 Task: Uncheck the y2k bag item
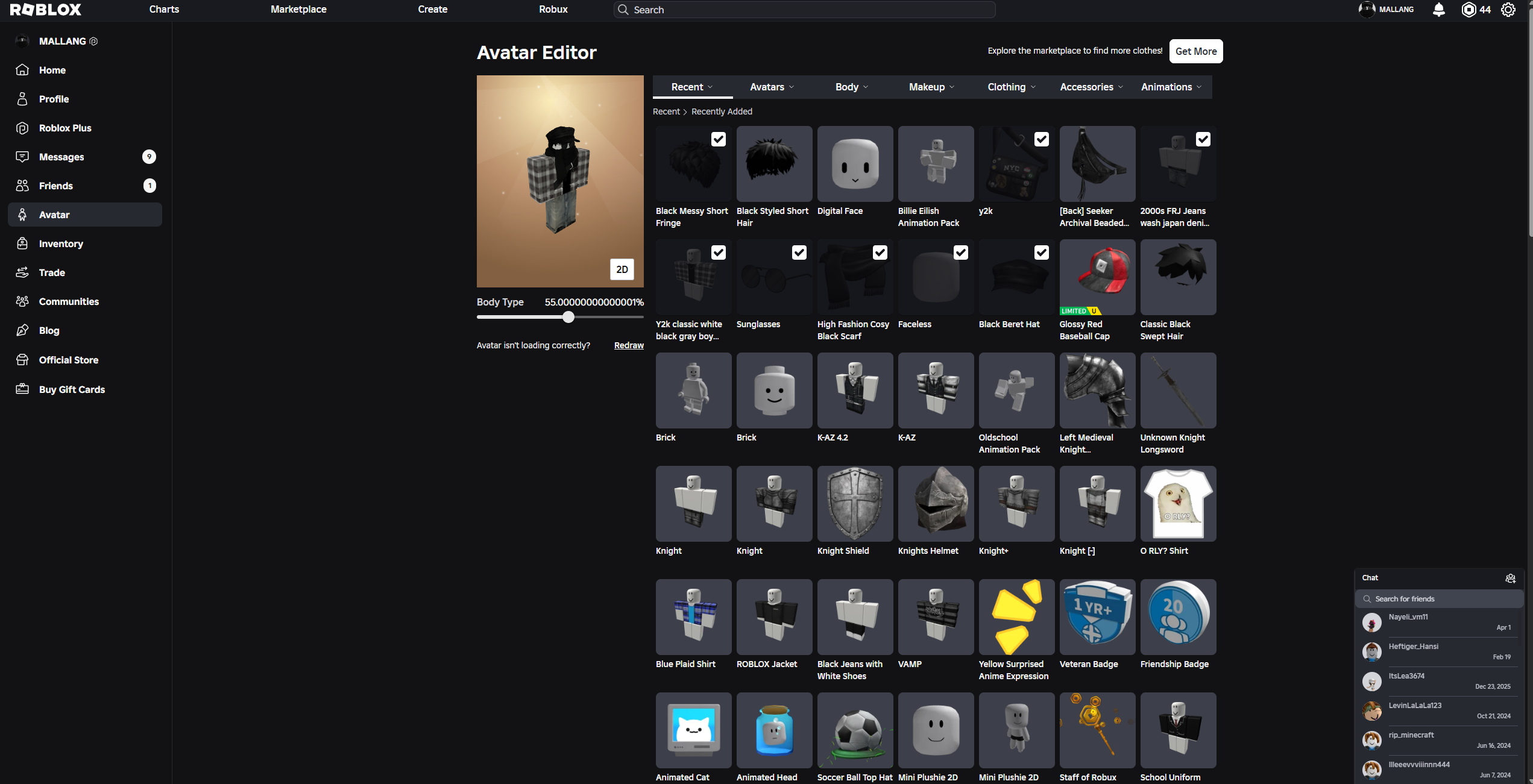coord(1042,139)
